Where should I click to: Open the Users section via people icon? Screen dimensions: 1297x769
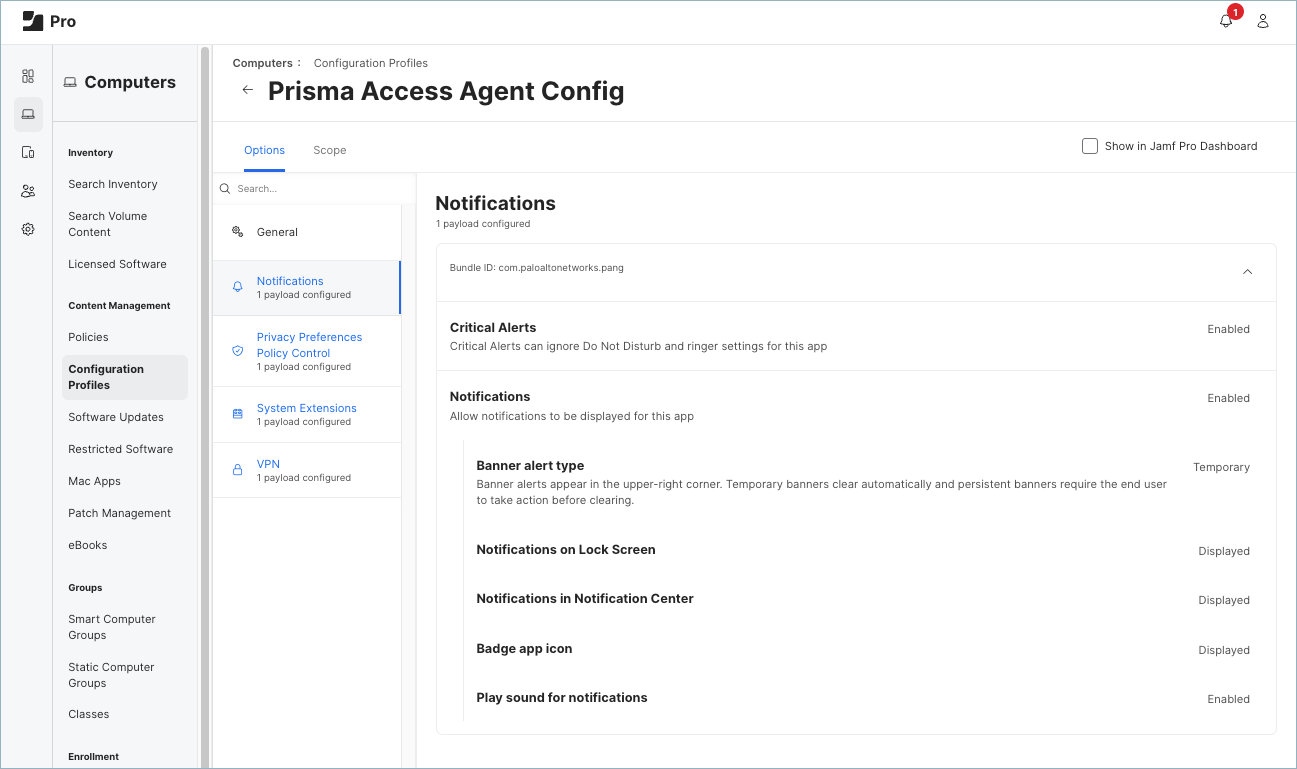(28, 190)
